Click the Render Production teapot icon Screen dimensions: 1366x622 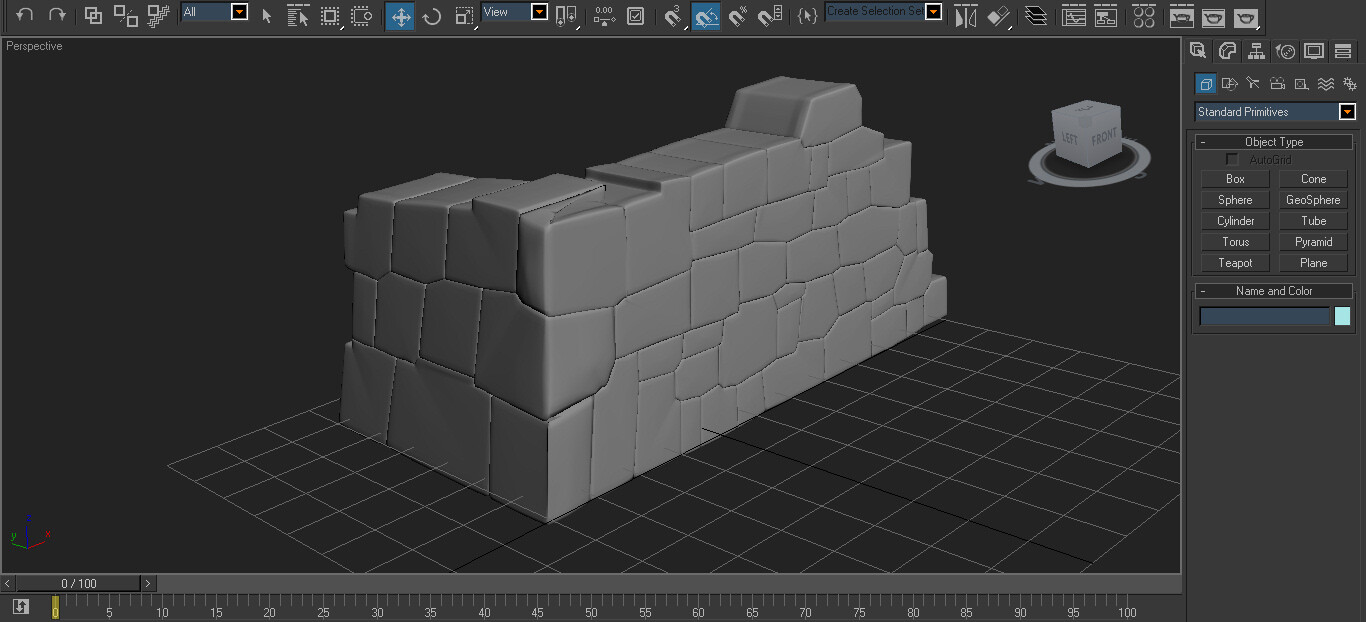(1245, 16)
